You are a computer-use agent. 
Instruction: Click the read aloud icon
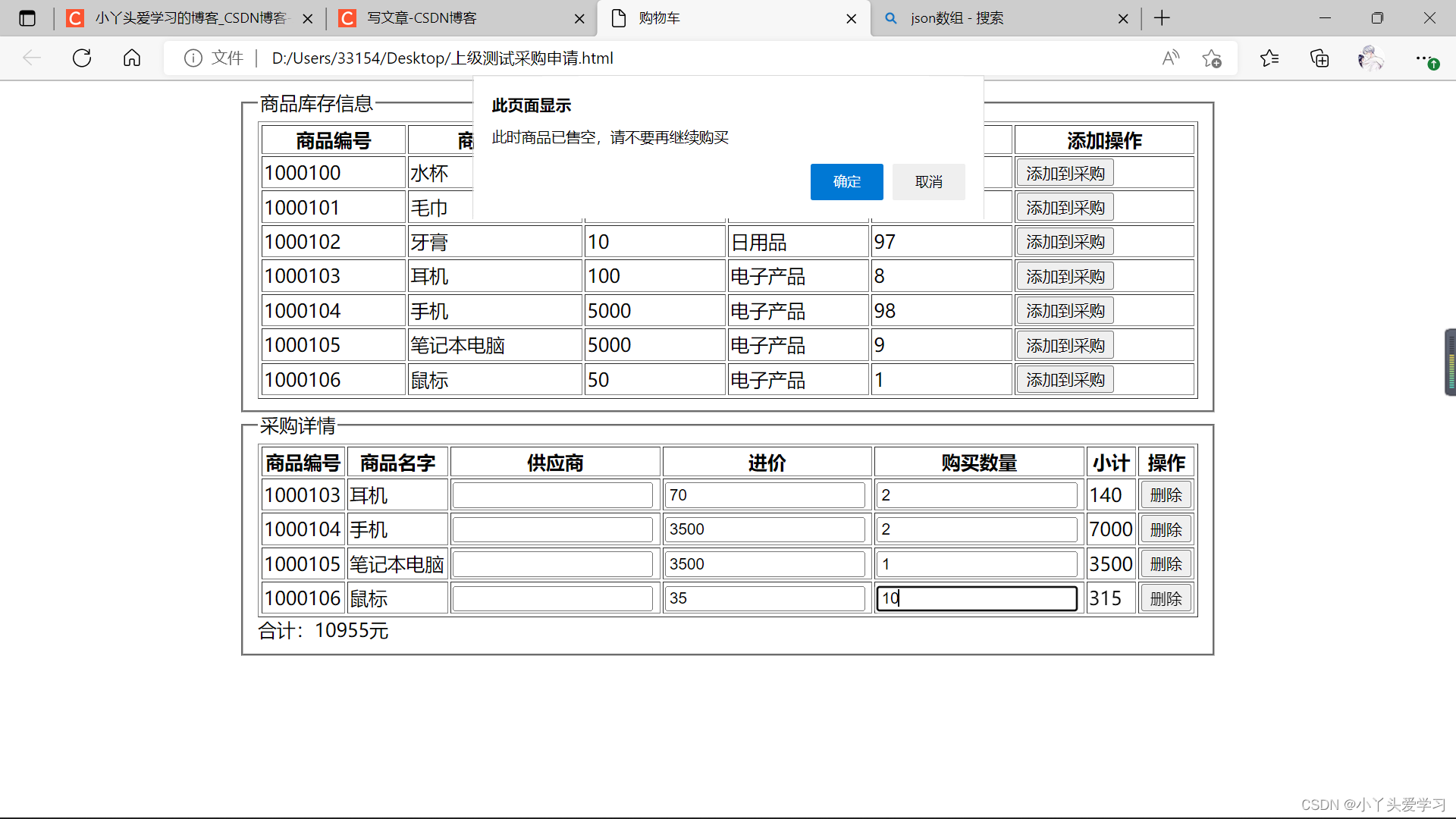[1171, 58]
